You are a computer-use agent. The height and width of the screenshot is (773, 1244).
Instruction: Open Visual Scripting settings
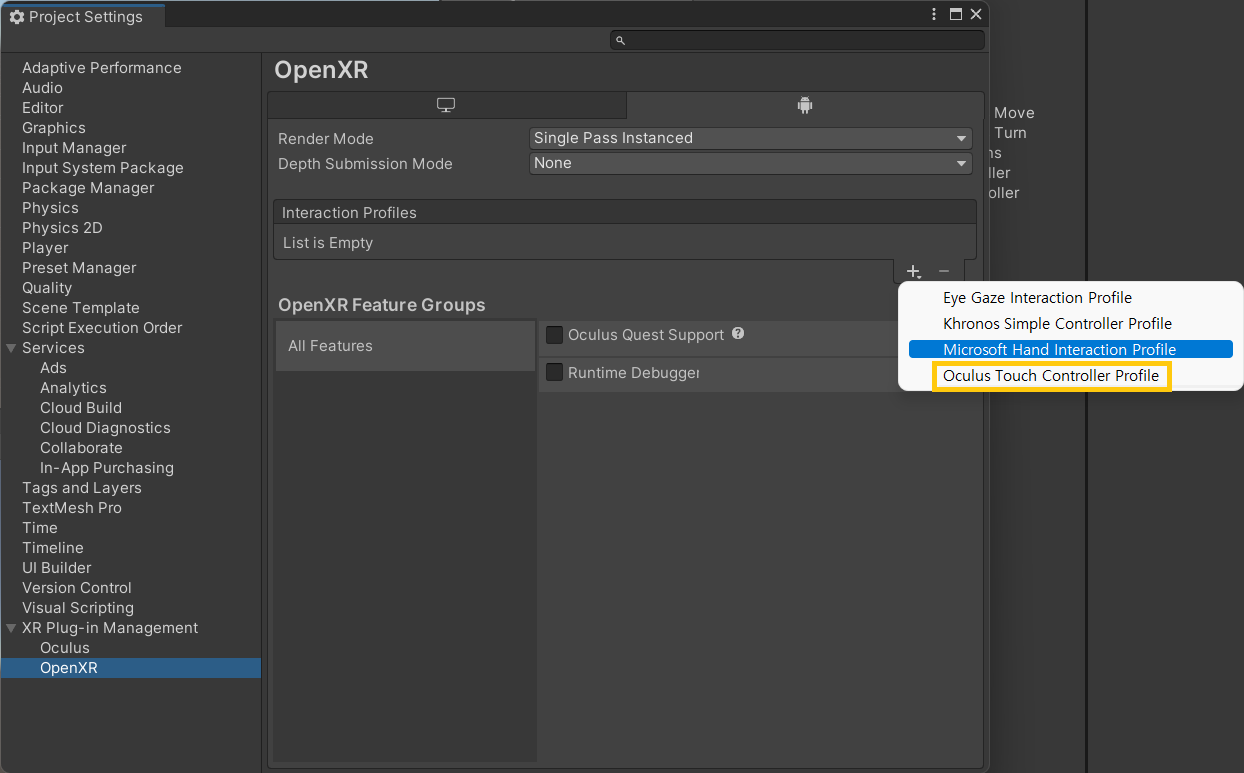[x=78, y=608]
